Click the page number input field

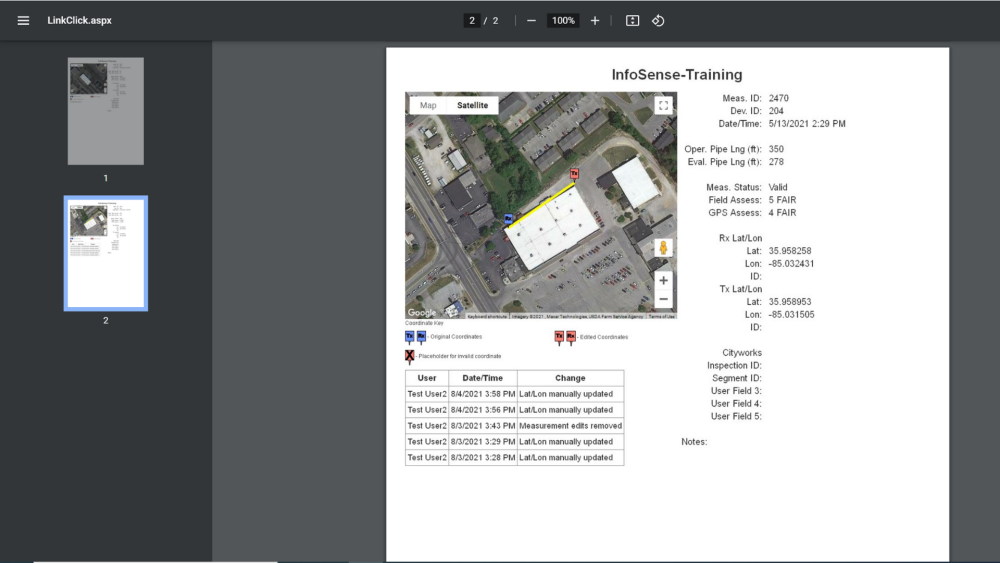click(x=471, y=20)
